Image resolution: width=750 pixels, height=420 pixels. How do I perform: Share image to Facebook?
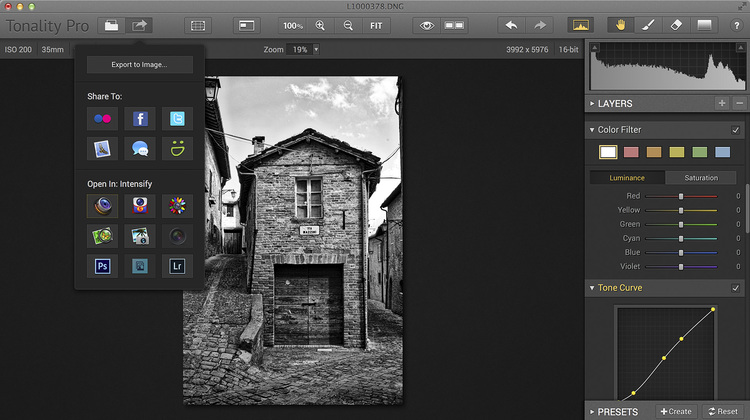click(x=140, y=119)
